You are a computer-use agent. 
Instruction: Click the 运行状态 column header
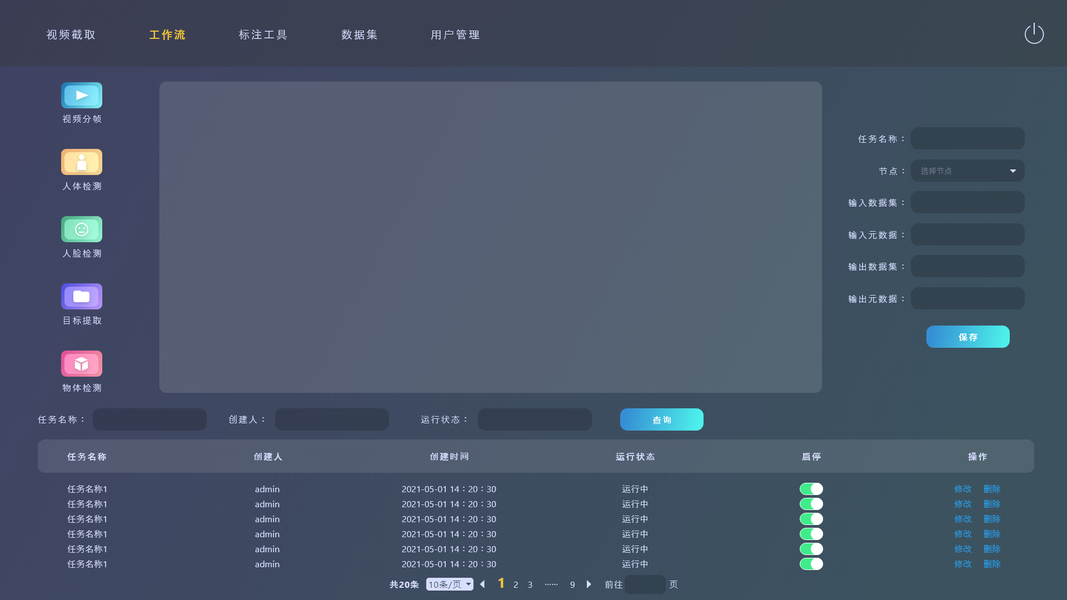(x=635, y=456)
